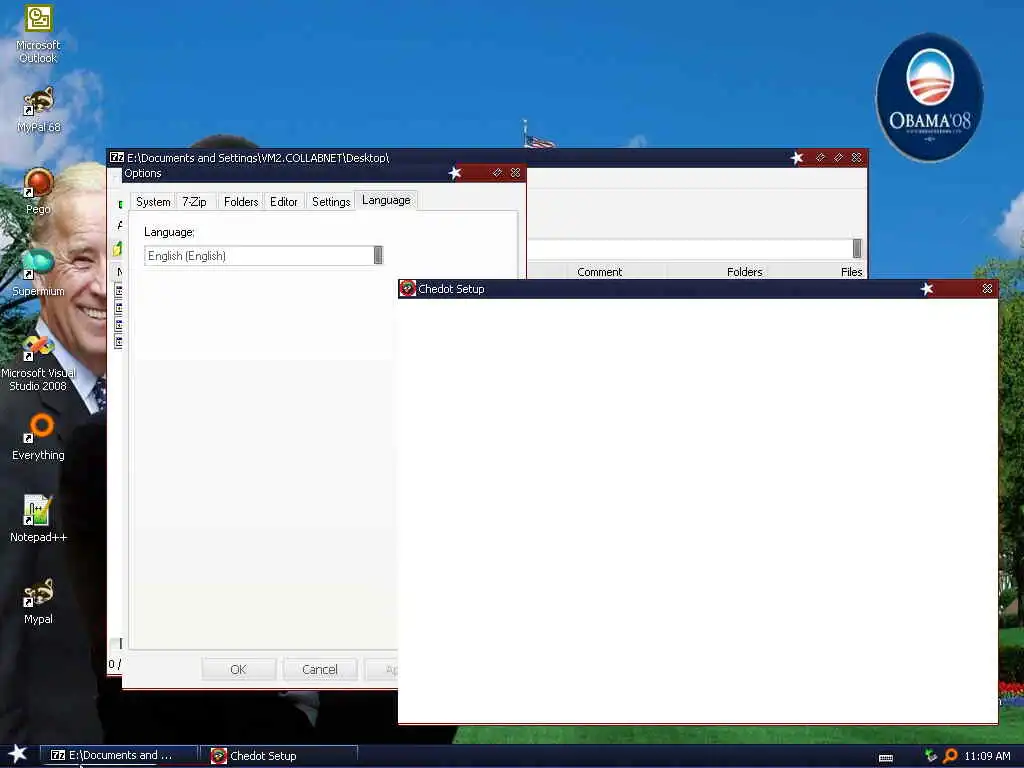Image resolution: width=1024 pixels, height=768 pixels.
Task: Click the keyboard icon in system tray
Action: (886, 758)
